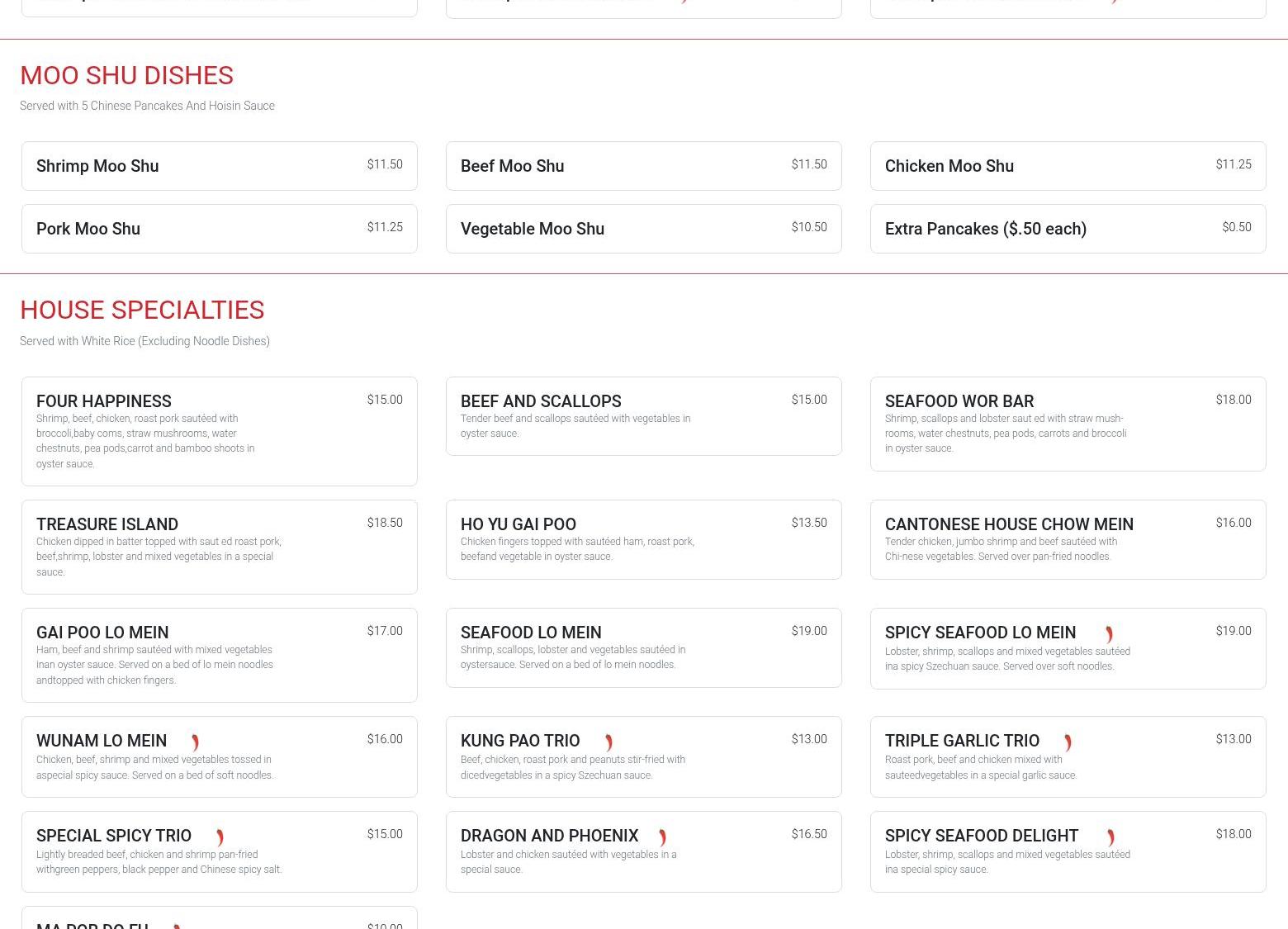Screen dimensions: 1288x929
Task: Click the chili icon beside Triple Garlic Trio
Action: pyautogui.click(x=1068, y=742)
